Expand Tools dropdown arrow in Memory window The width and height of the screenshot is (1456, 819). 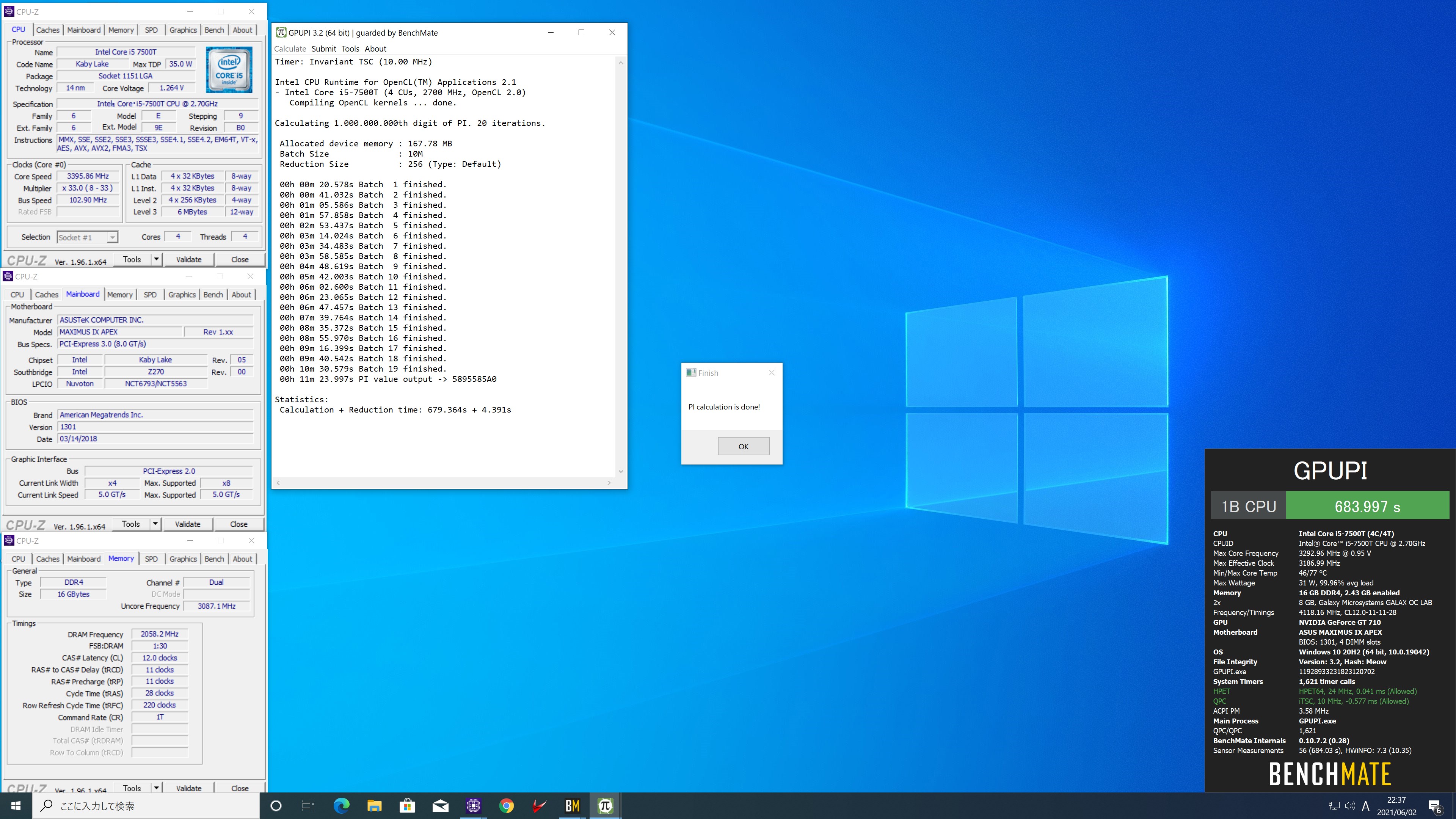(157, 788)
